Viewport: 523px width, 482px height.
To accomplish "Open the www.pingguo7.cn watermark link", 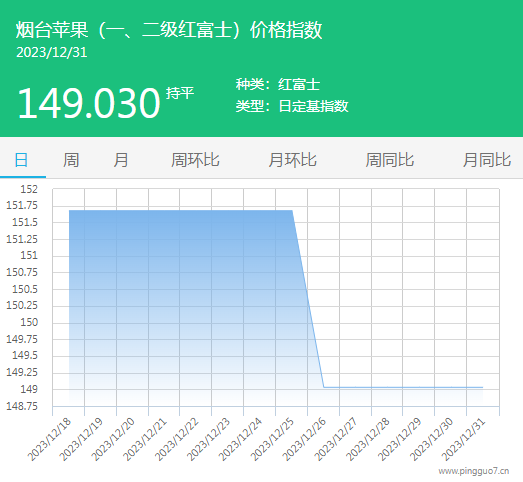I will tap(474, 471).
